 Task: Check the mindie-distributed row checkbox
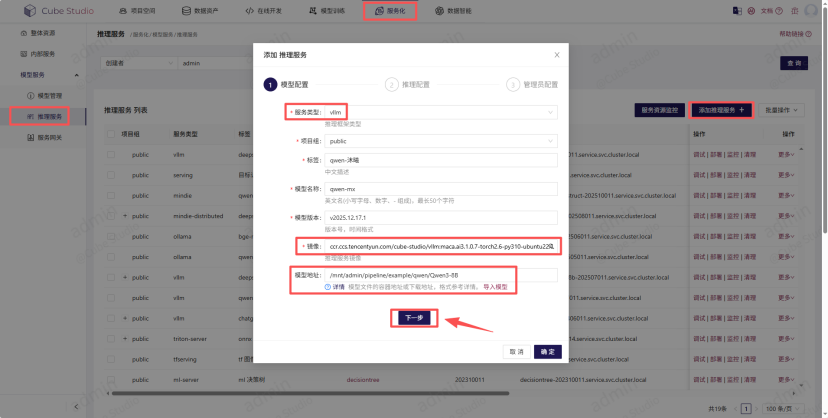click(x=111, y=216)
